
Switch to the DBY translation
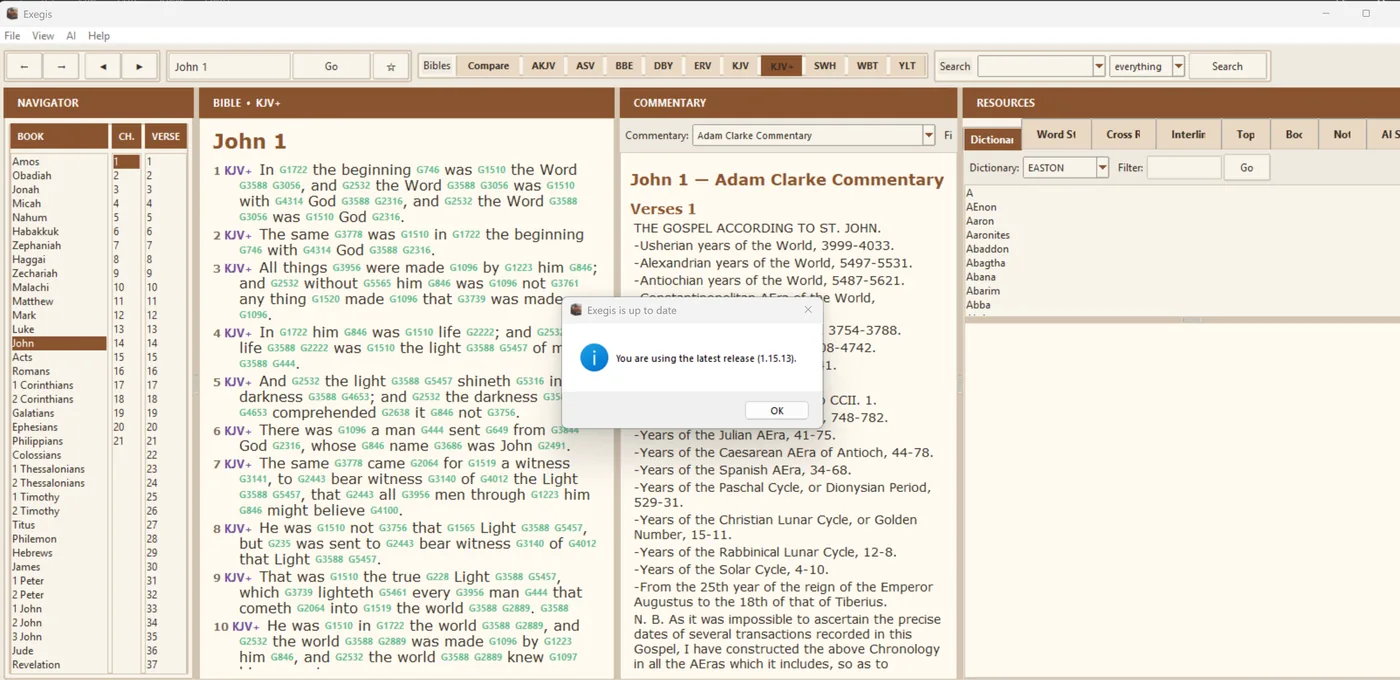(663, 66)
